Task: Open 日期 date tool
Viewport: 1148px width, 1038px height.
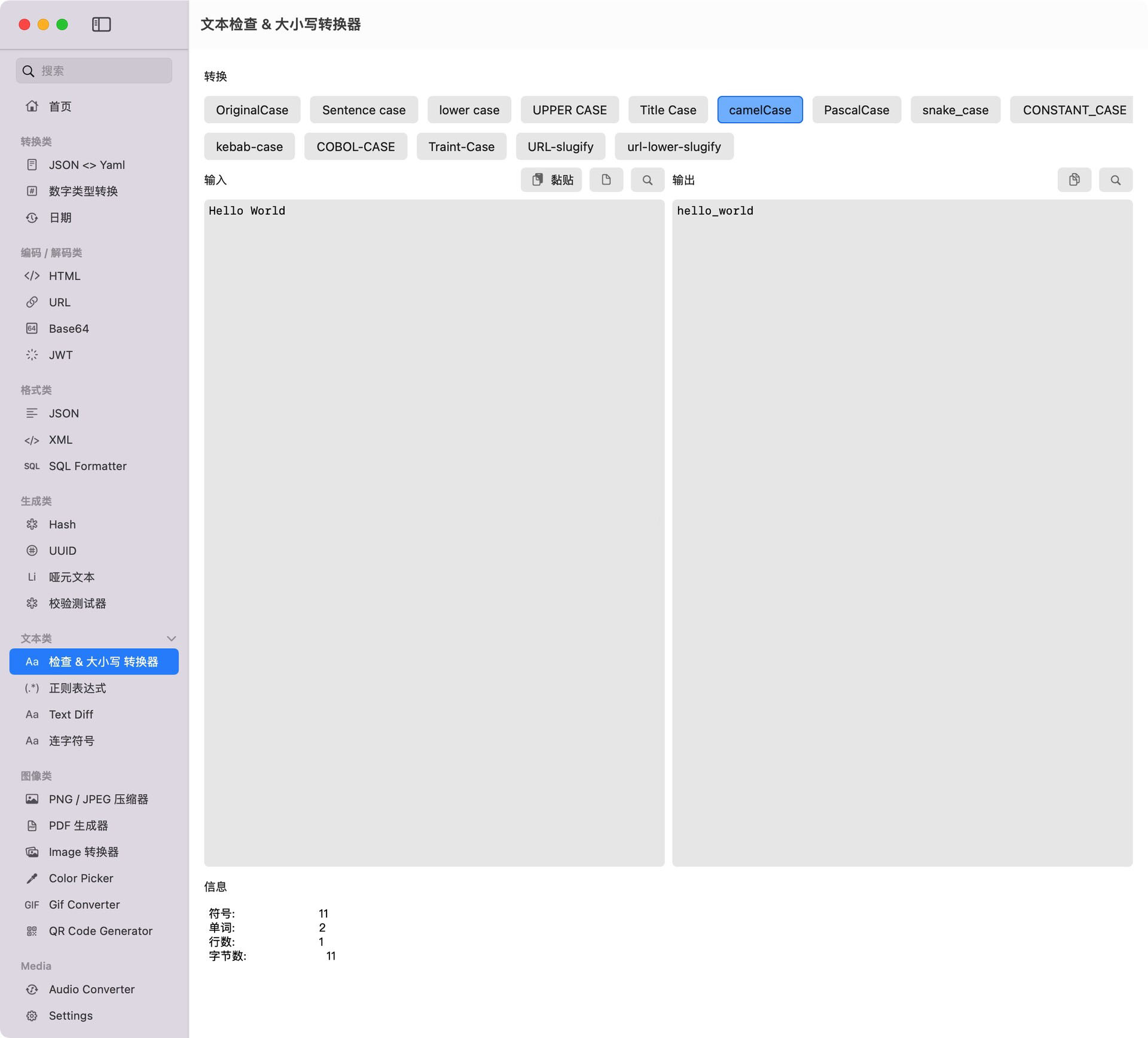Action: point(94,218)
